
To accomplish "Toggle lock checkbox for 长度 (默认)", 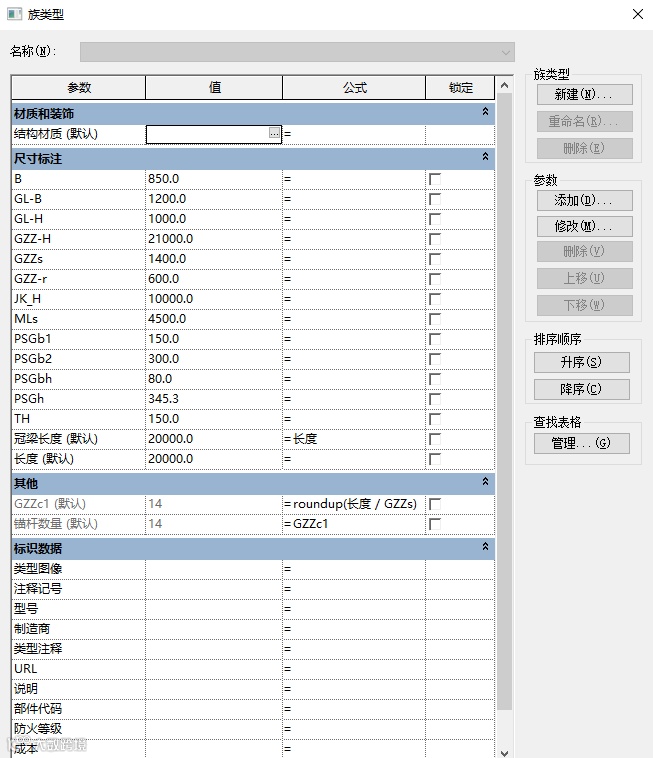I will click(x=435, y=459).
